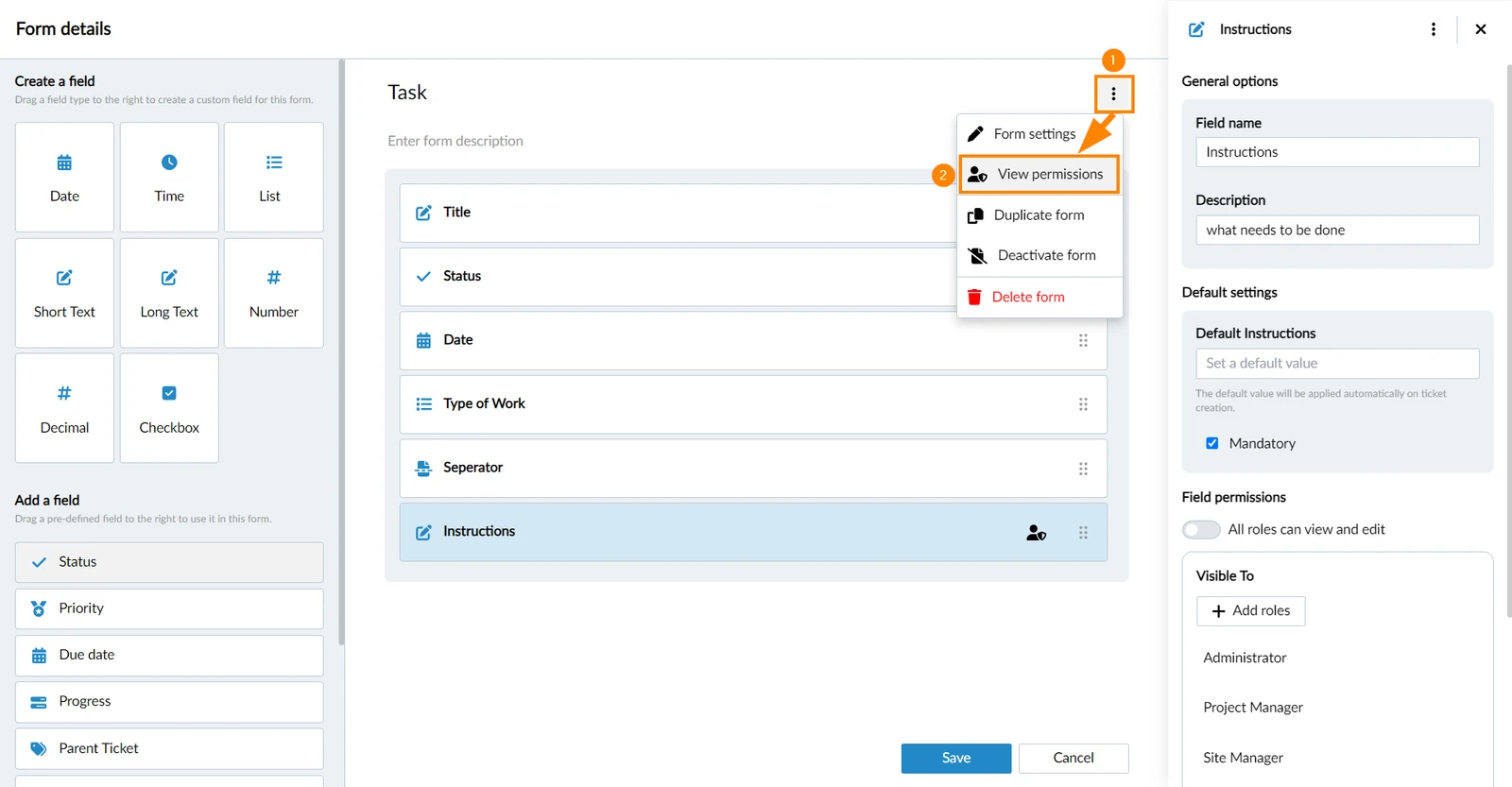
Task: Select the Date field type tile
Action: (64, 177)
